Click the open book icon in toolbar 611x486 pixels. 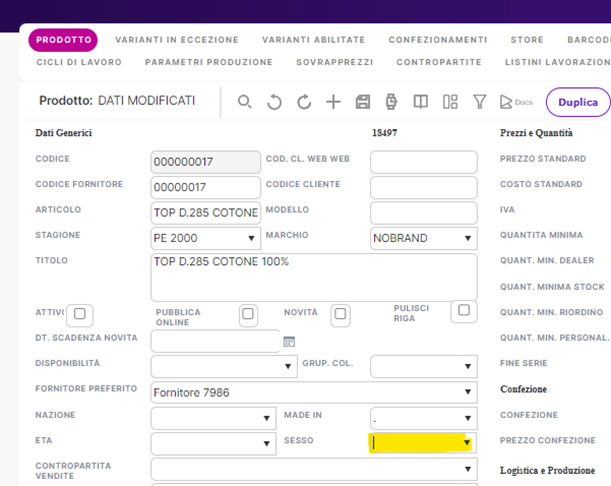pos(421,102)
